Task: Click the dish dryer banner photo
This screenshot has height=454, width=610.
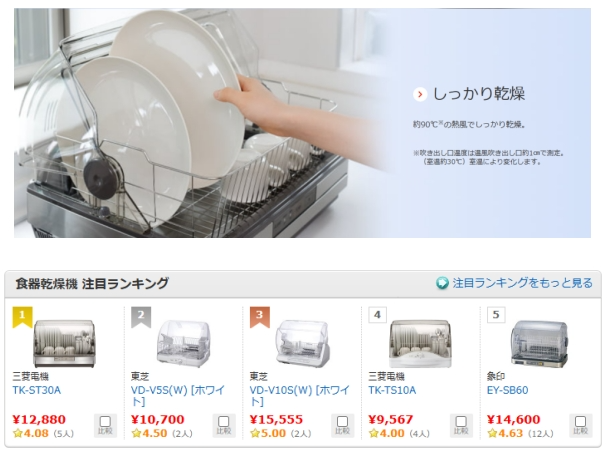Action: 302,123
